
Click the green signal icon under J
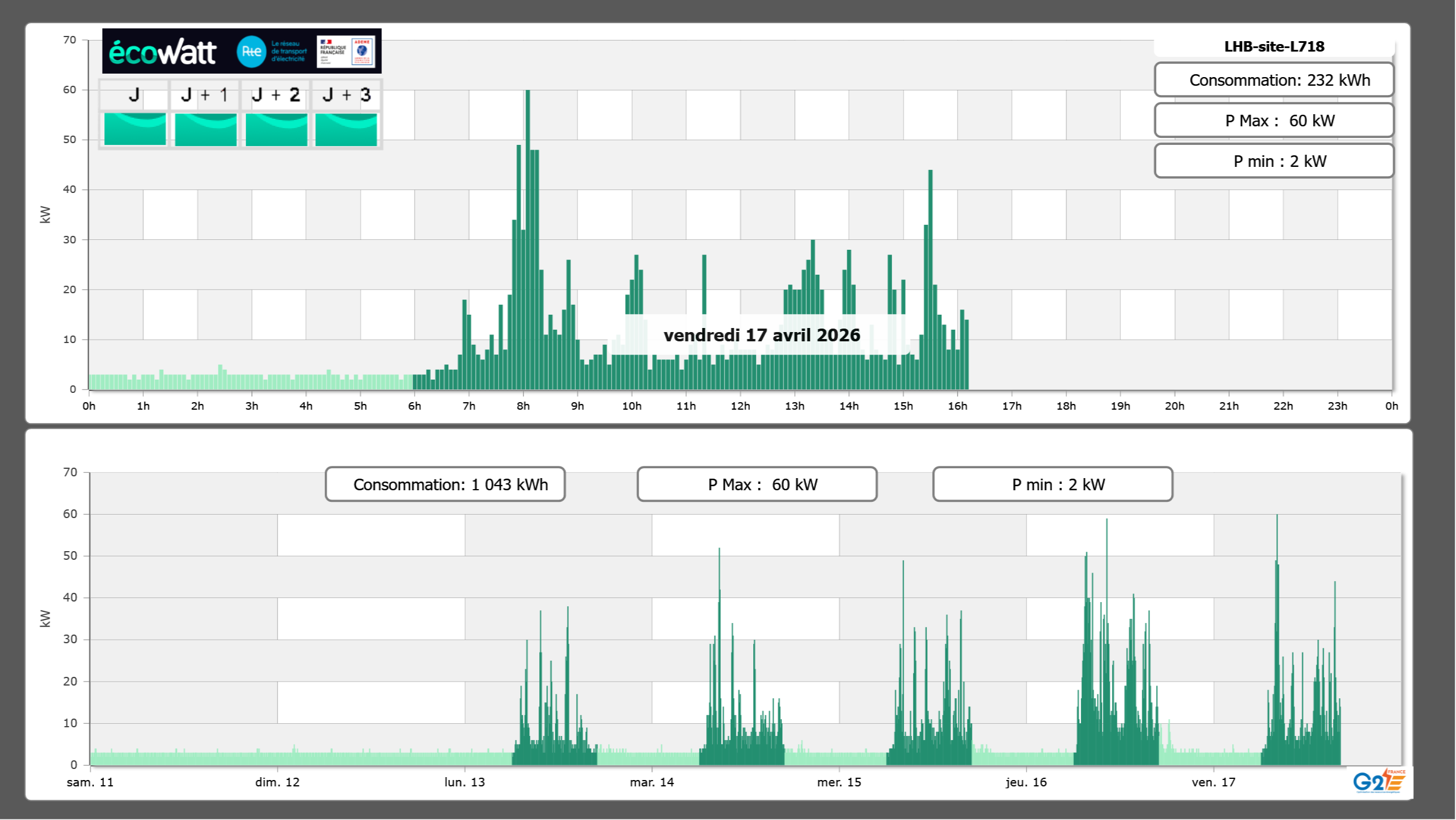click(x=135, y=129)
